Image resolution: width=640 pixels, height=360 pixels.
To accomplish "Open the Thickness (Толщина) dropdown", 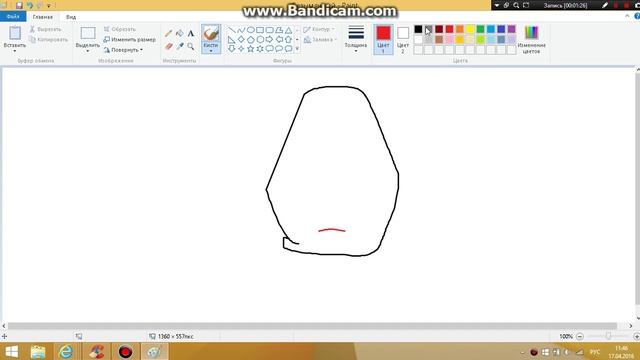I will coord(356,39).
